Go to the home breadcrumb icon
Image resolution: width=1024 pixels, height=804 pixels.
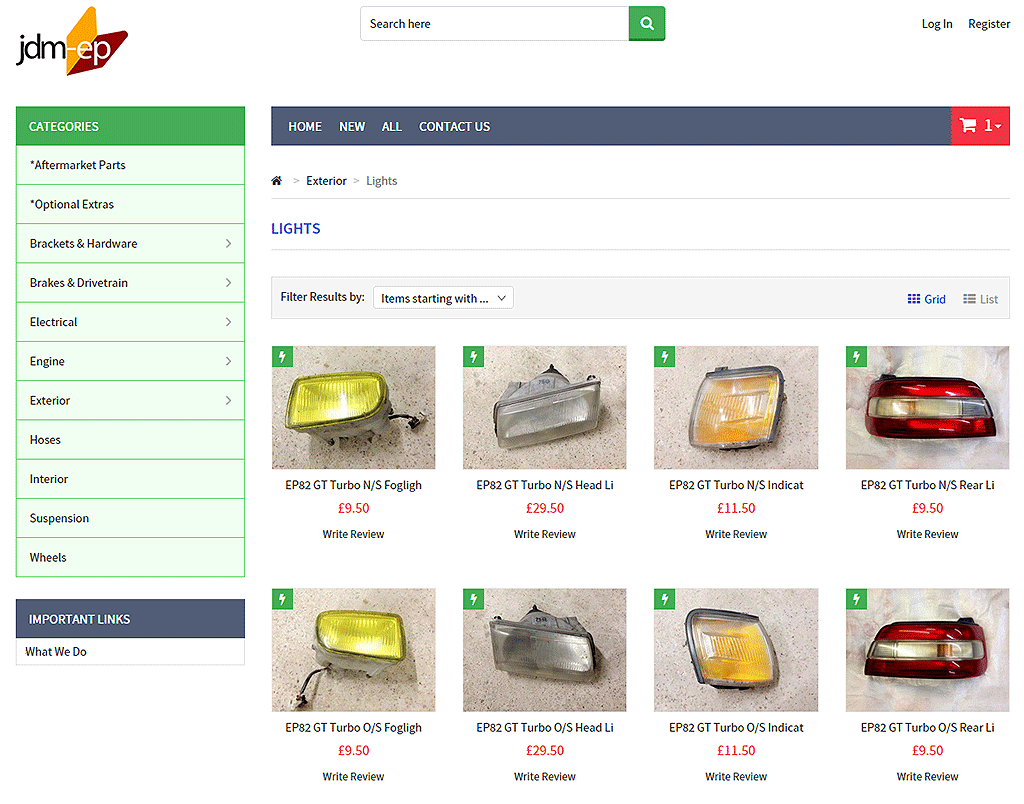(x=277, y=181)
